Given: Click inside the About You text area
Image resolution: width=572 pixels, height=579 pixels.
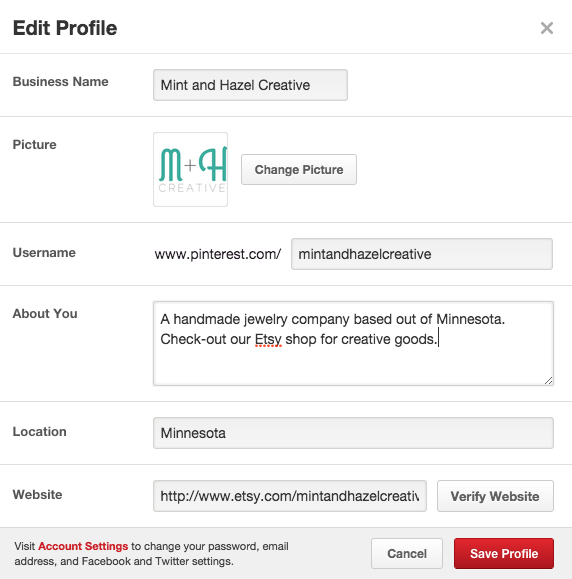Looking at the screenshot, I should pyautogui.click(x=353, y=343).
